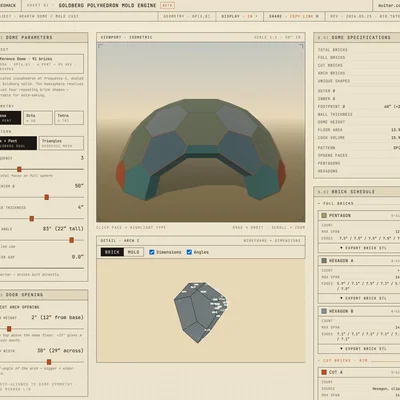Select the Triangles pattern option
The image size is (400, 400).
[61, 143]
